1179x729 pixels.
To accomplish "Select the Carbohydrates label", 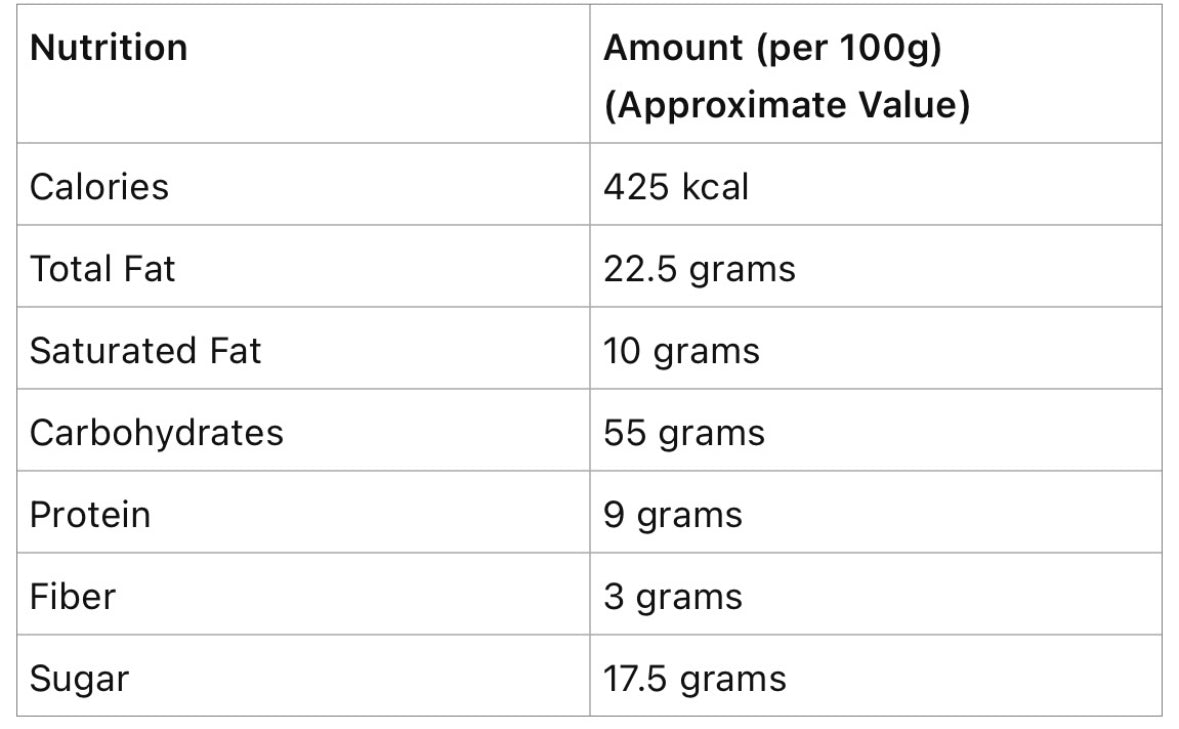I will [156, 433].
